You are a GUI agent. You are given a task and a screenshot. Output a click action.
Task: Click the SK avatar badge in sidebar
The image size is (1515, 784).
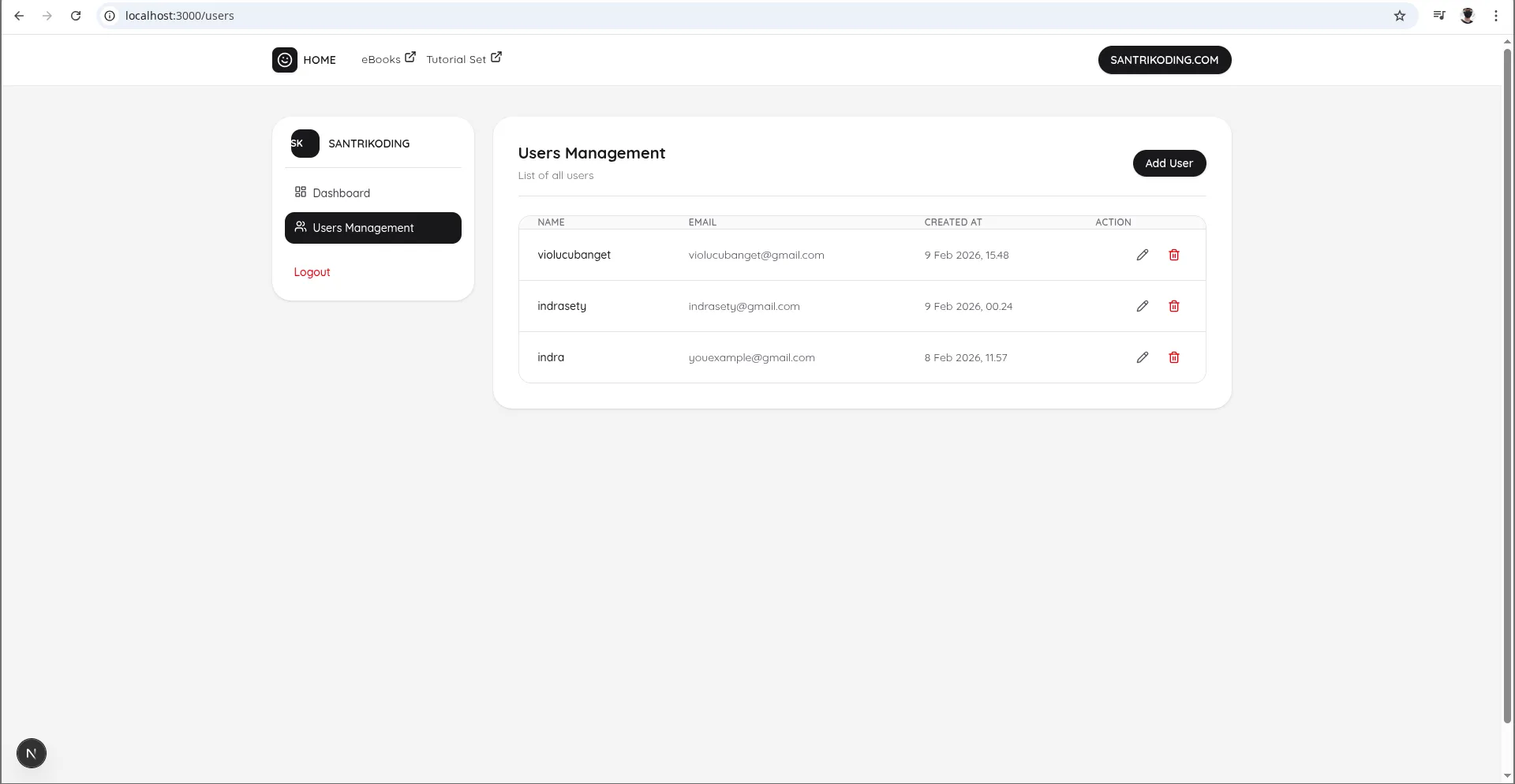305,144
